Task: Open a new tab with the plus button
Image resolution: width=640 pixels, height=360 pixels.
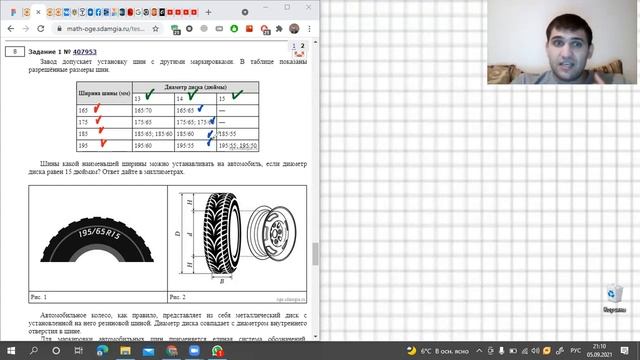Action: (x=208, y=12)
